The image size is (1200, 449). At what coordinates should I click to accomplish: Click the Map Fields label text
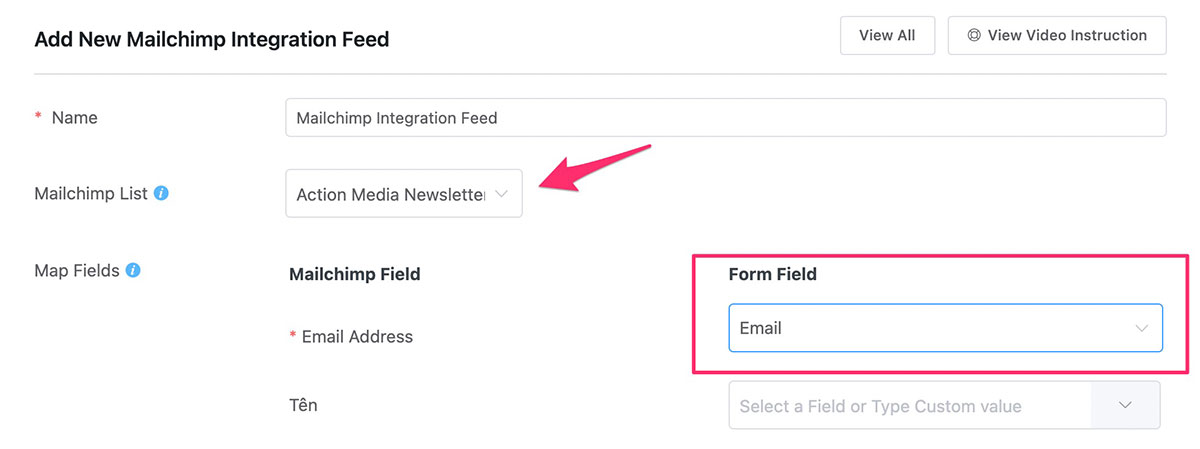[76, 270]
